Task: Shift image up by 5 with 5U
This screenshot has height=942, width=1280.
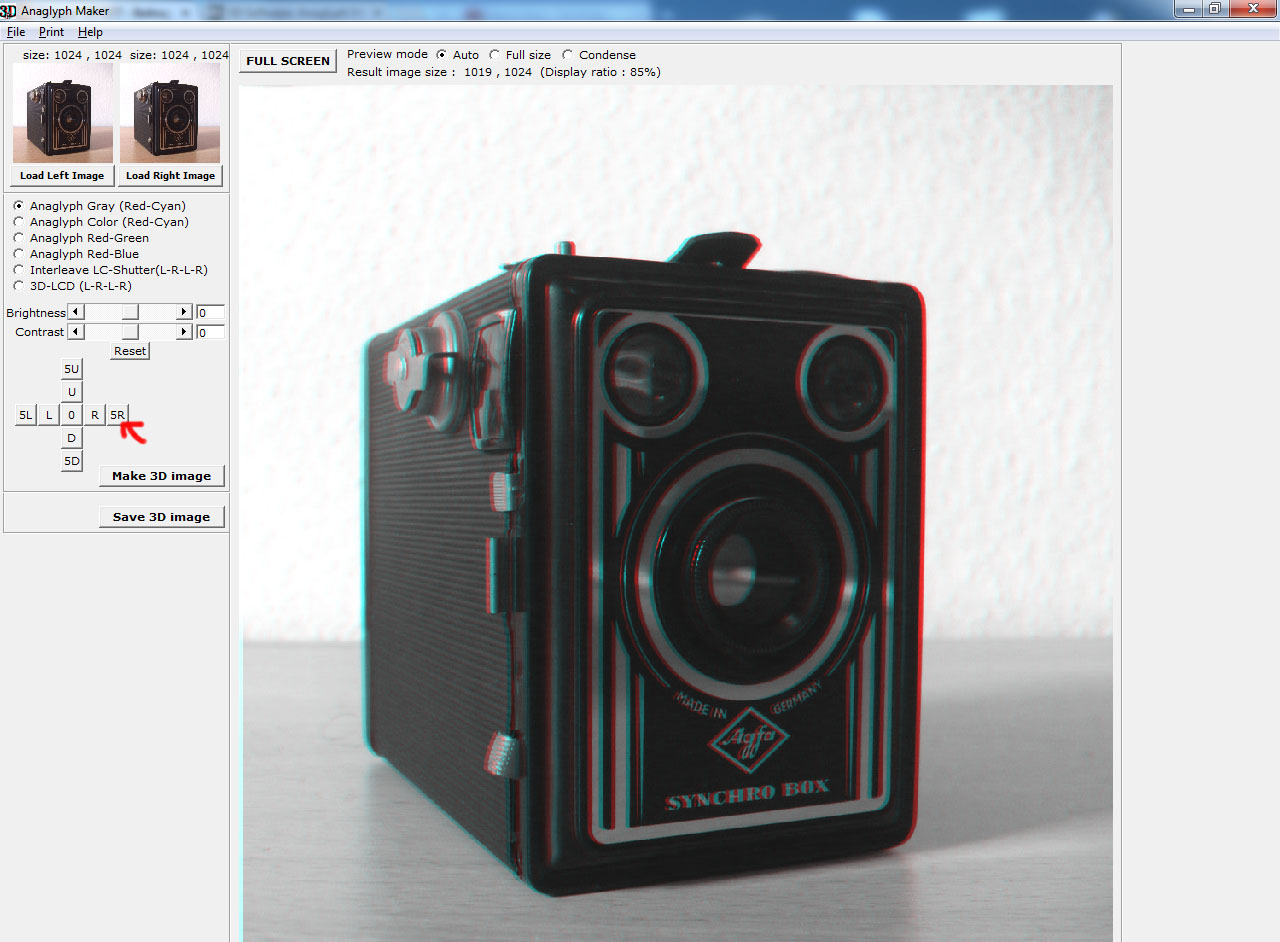Action: pyautogui.click(x=71, y=369)
